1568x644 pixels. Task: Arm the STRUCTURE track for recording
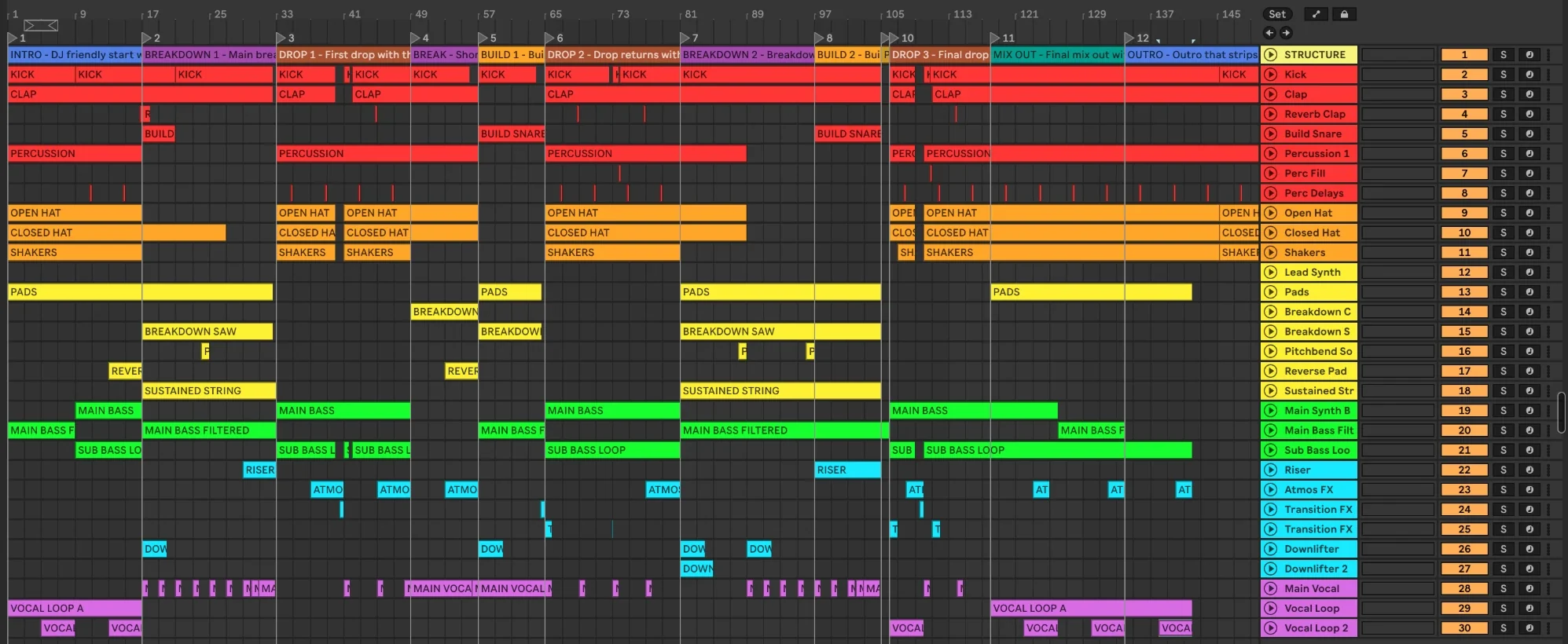tap(1529, 55)
